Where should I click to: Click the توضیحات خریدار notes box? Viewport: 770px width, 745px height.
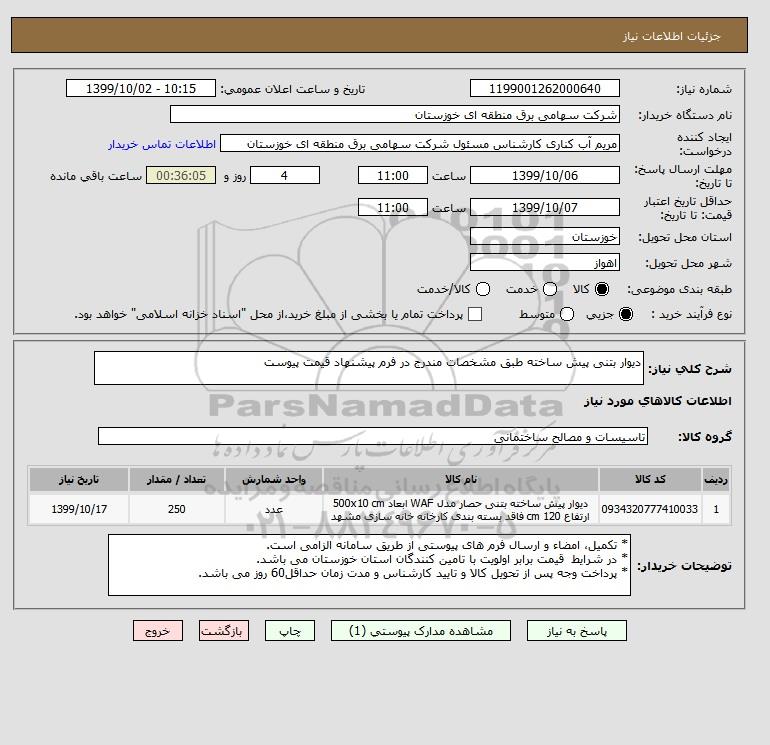tap(369, 565)
